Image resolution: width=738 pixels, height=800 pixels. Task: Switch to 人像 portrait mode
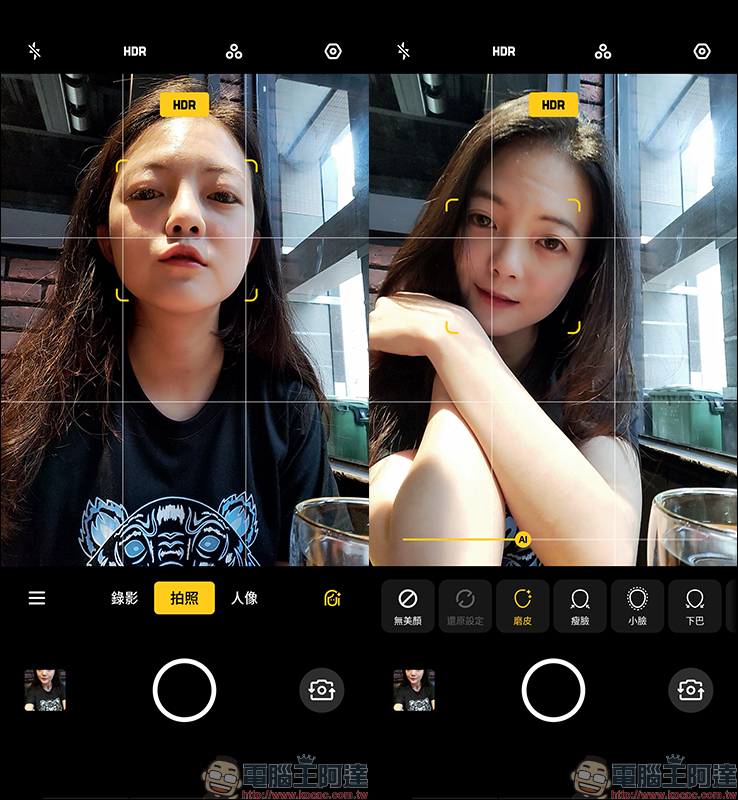click(x=244, y=598)
